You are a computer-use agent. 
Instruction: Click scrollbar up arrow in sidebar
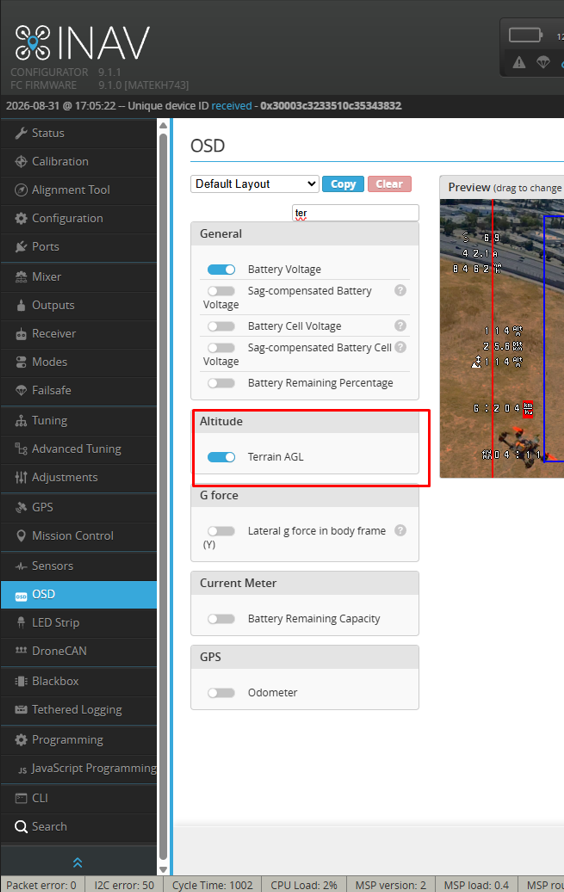coord(163,126)
